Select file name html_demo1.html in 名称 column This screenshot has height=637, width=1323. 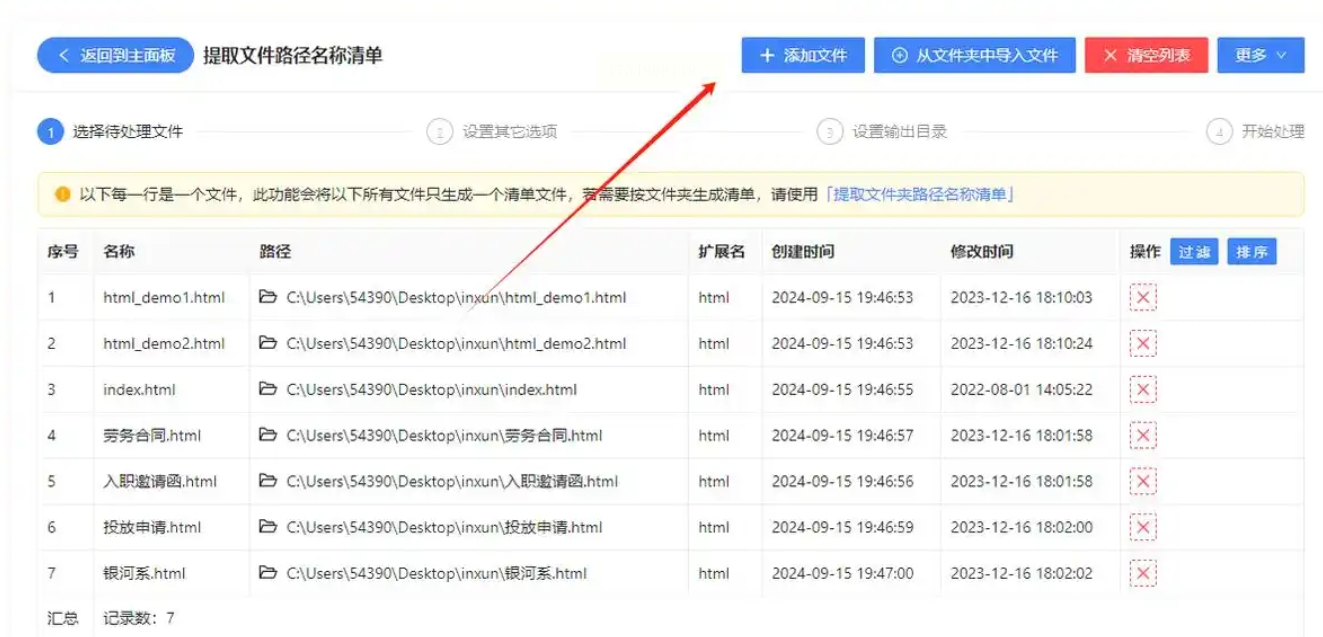click(164, 297)
